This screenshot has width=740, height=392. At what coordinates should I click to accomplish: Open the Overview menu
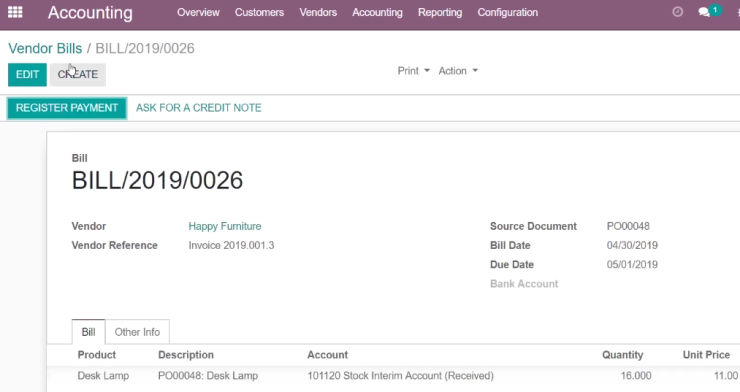coord(198,12)
